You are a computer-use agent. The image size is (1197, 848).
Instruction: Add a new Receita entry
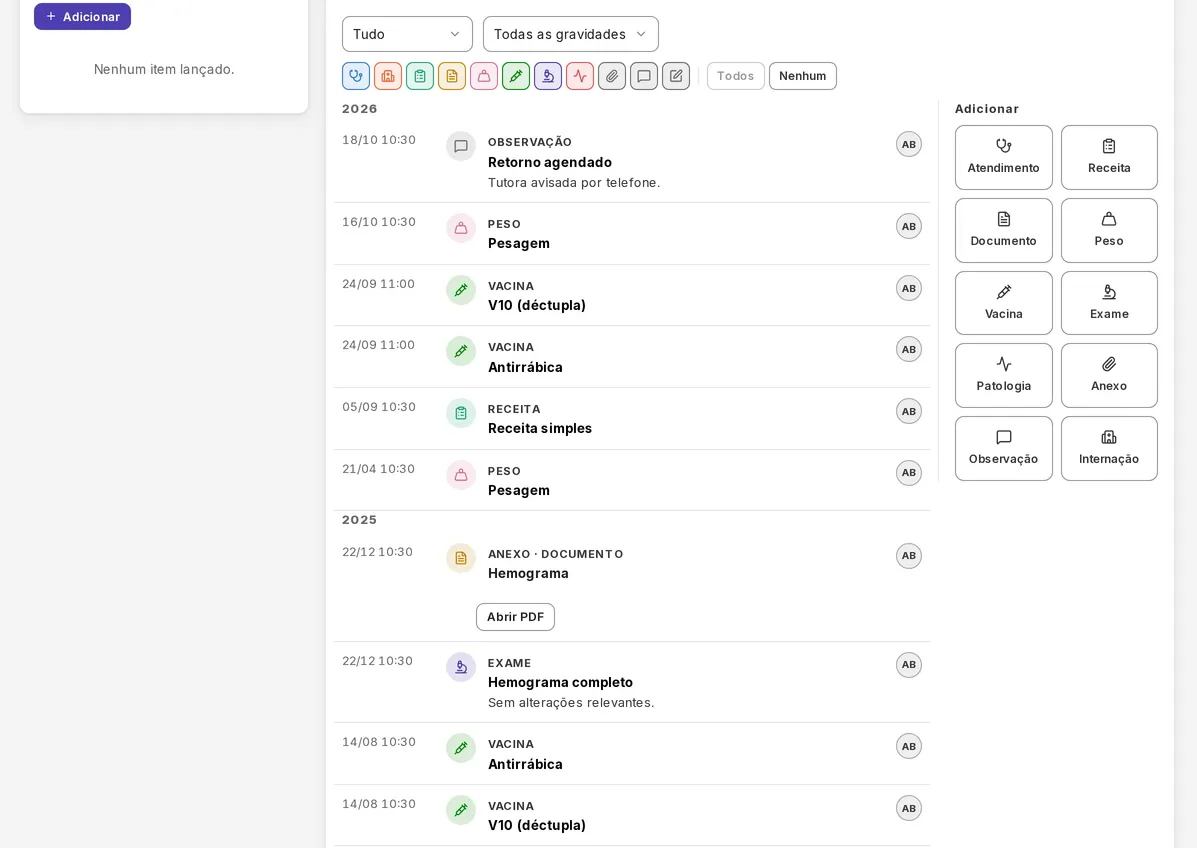(x=1109, y=157)
